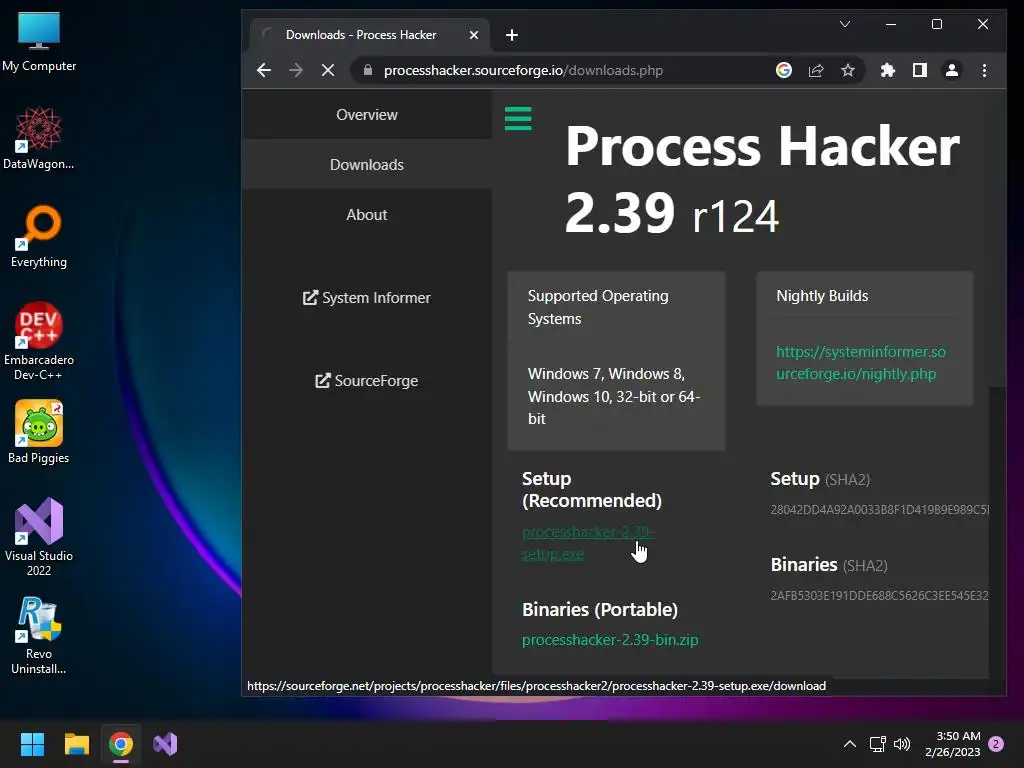This screenshot has width=1024, height=768.
Task: Click the address bar URL field
Action: (562, 71)
